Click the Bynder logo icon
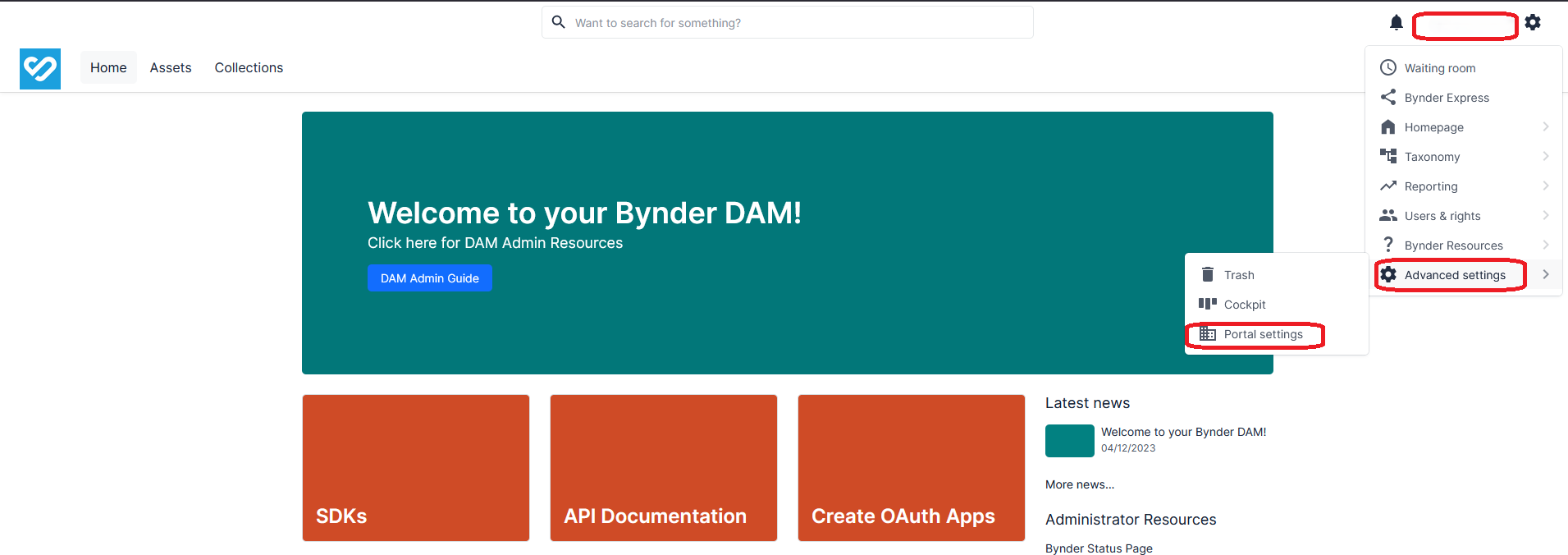 pos(40,68)
